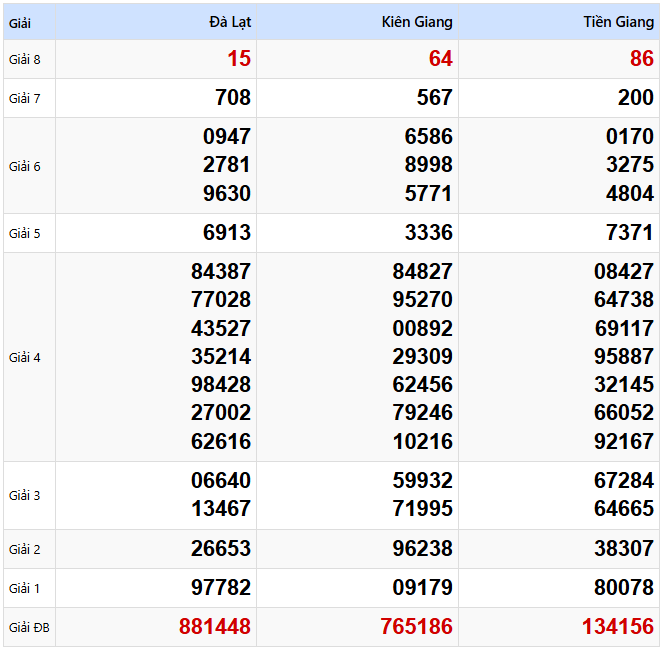Click the Giải 6 number 8998
Image resolution: width=662 pixels, height=650 pixels.
[428, 165]
